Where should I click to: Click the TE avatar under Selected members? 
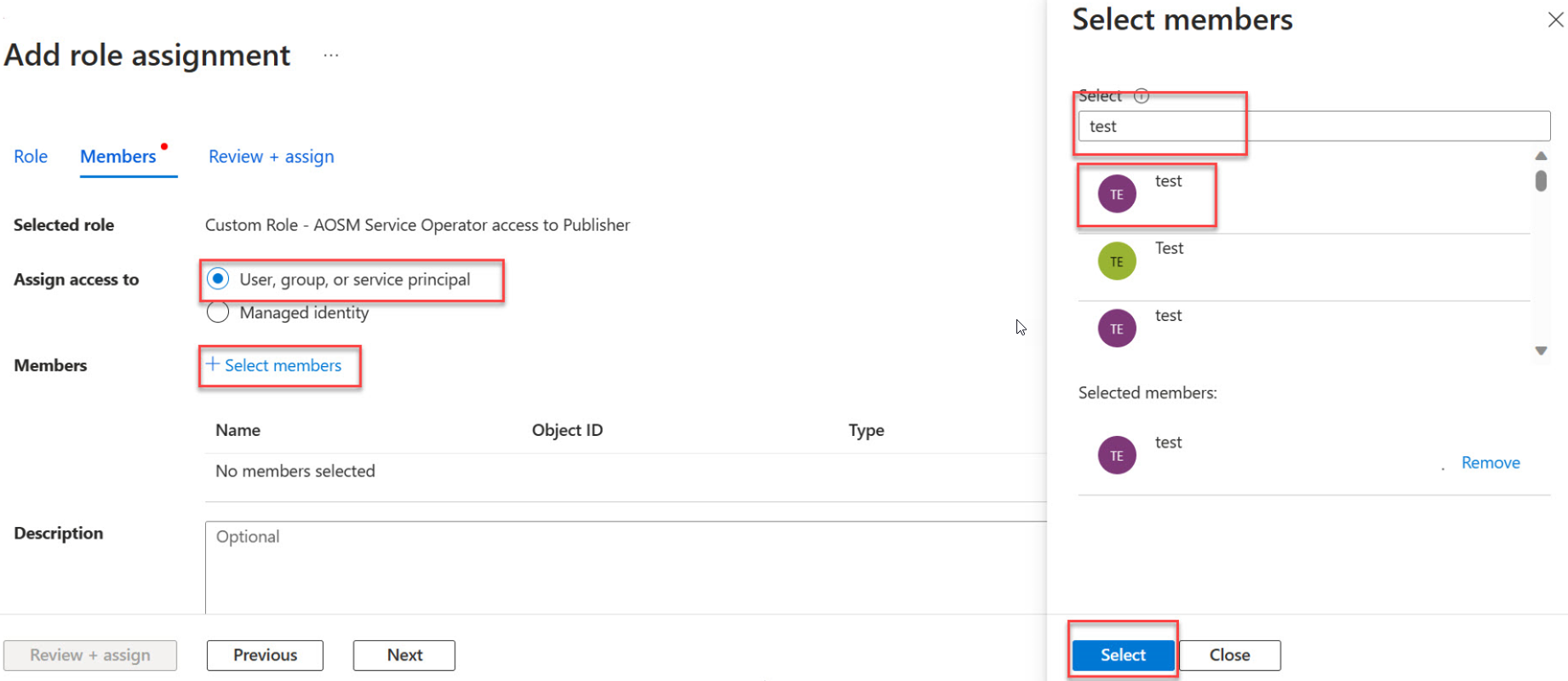pos(1116,455)
